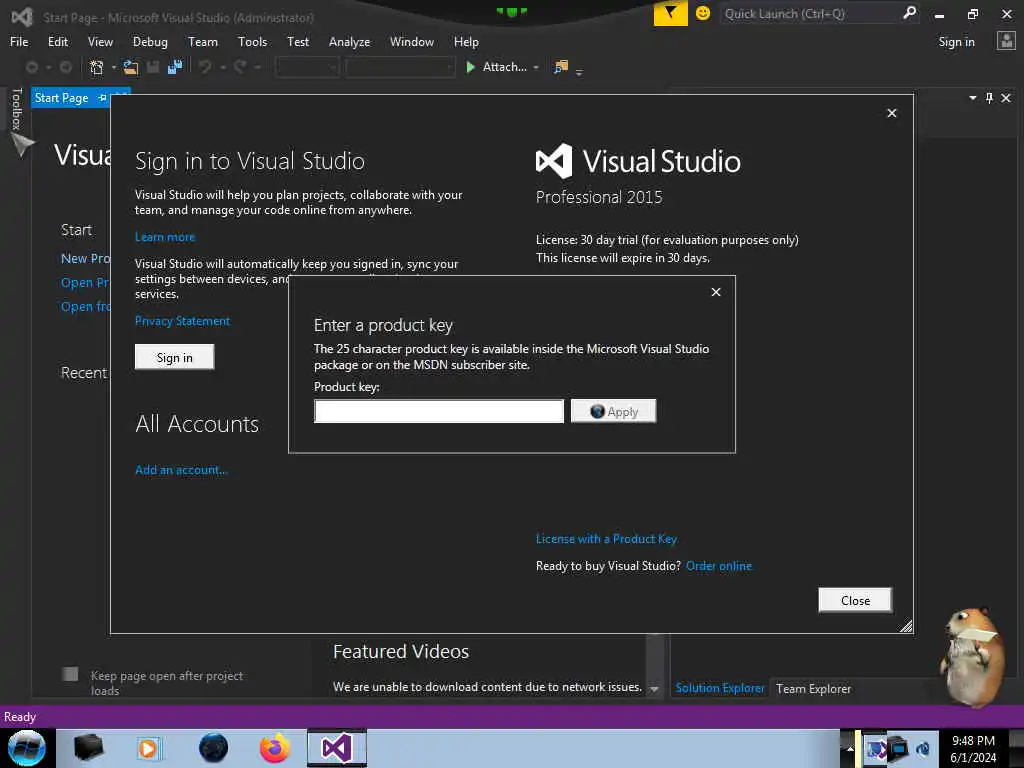The height and width of the screenshot is (768, 1024).
Task: Open the Analyze menu
Action: 349,42
